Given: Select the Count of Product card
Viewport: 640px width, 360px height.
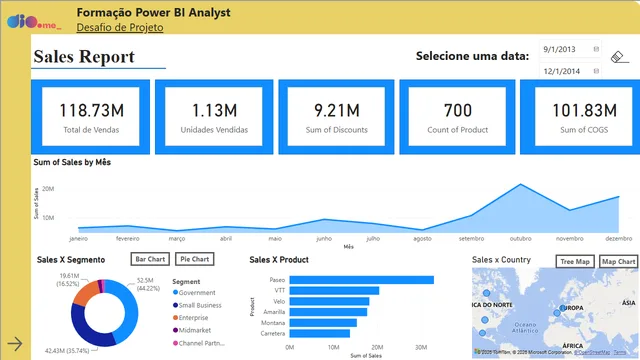Looking at the screenshot, I should coord(457,117).
